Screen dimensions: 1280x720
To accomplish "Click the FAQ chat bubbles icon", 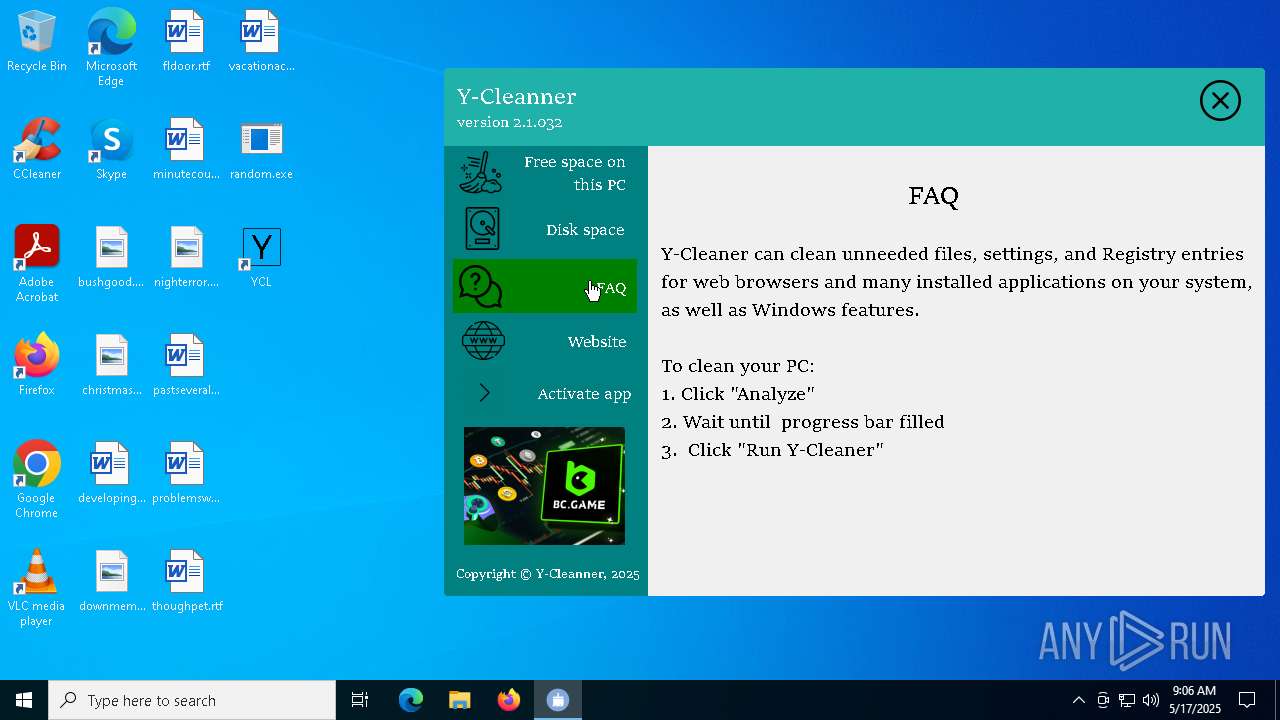I will coord(481,287).
